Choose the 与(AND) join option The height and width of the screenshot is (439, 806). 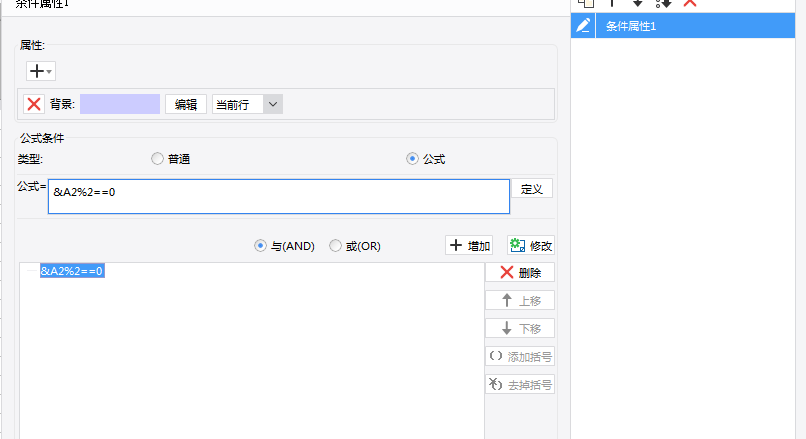click(x=260, y=246)
